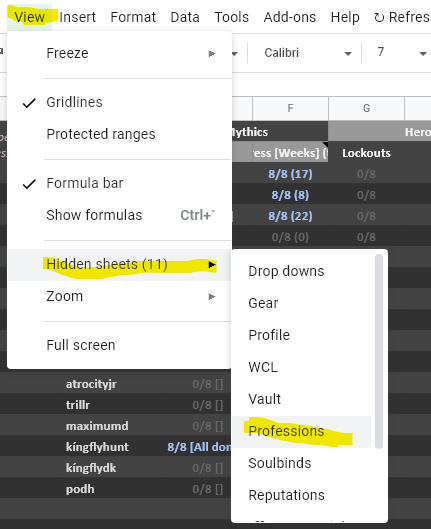Screen dimensions: 431x529
Task: Expand Hidden sheets (11) submenu
Action: tap(120, 264)
